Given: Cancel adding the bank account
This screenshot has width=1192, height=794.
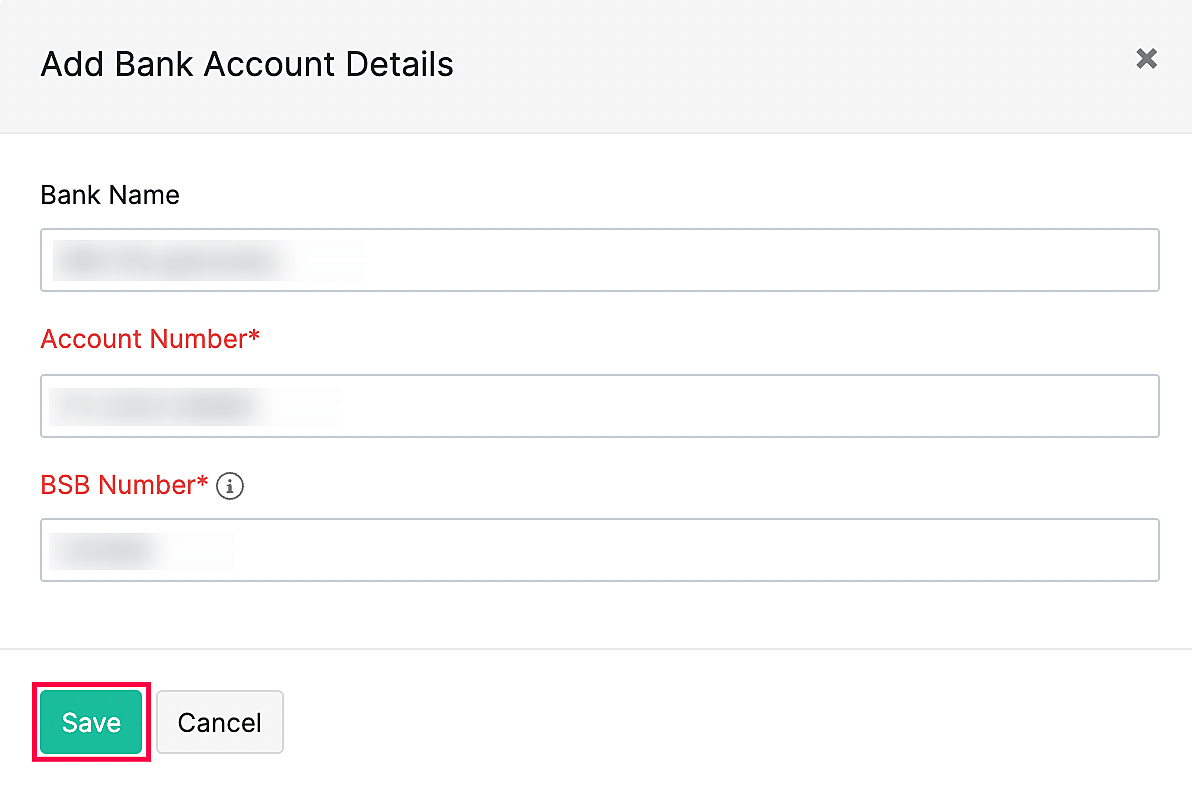Looking at the screenshot, I should (219, 722).
